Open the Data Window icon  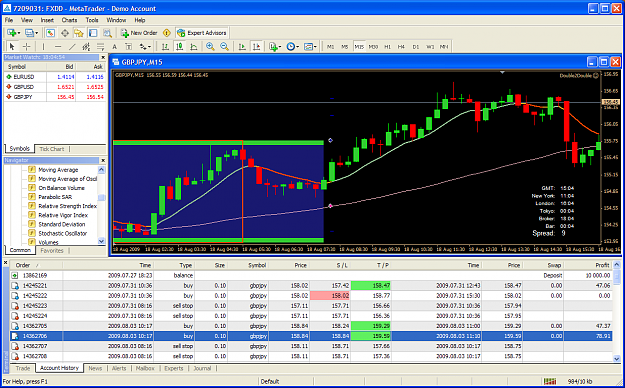point(65,33)
